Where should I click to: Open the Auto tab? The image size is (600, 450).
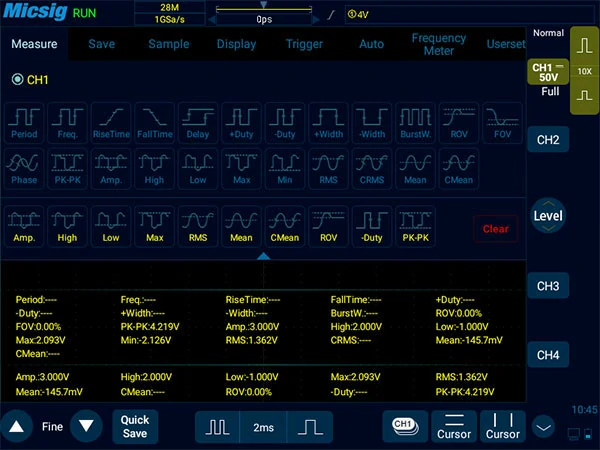[x=371, y=44]
